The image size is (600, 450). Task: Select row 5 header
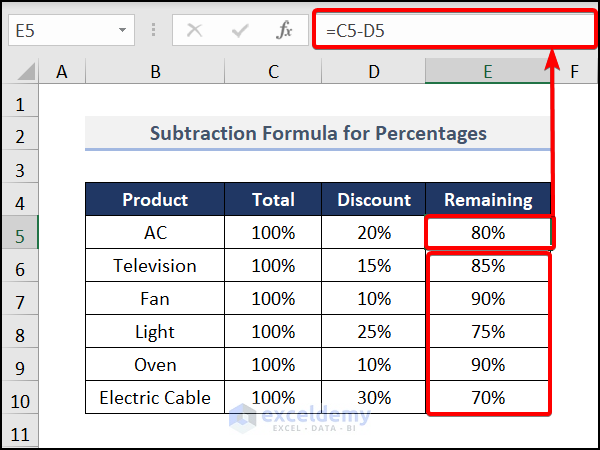[21, 233]
